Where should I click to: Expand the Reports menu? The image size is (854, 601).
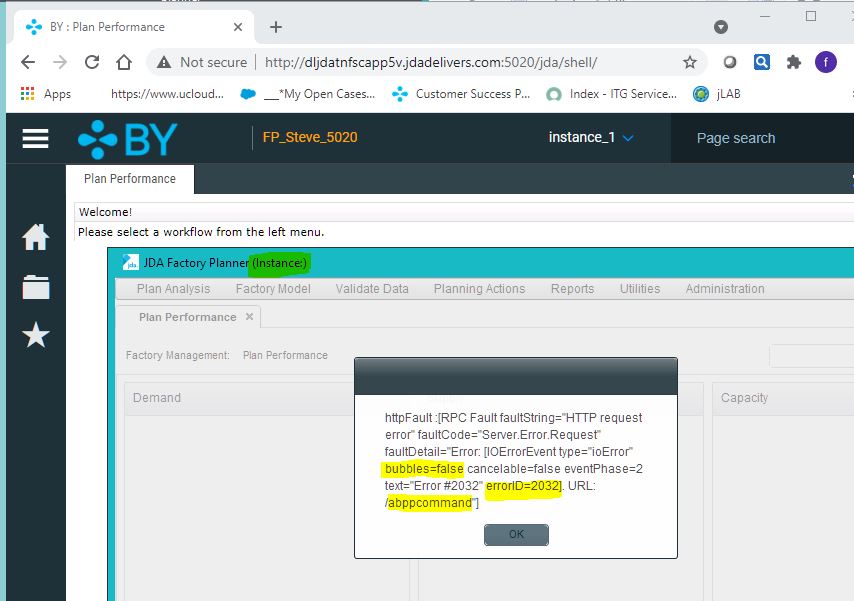pos(573,289)
